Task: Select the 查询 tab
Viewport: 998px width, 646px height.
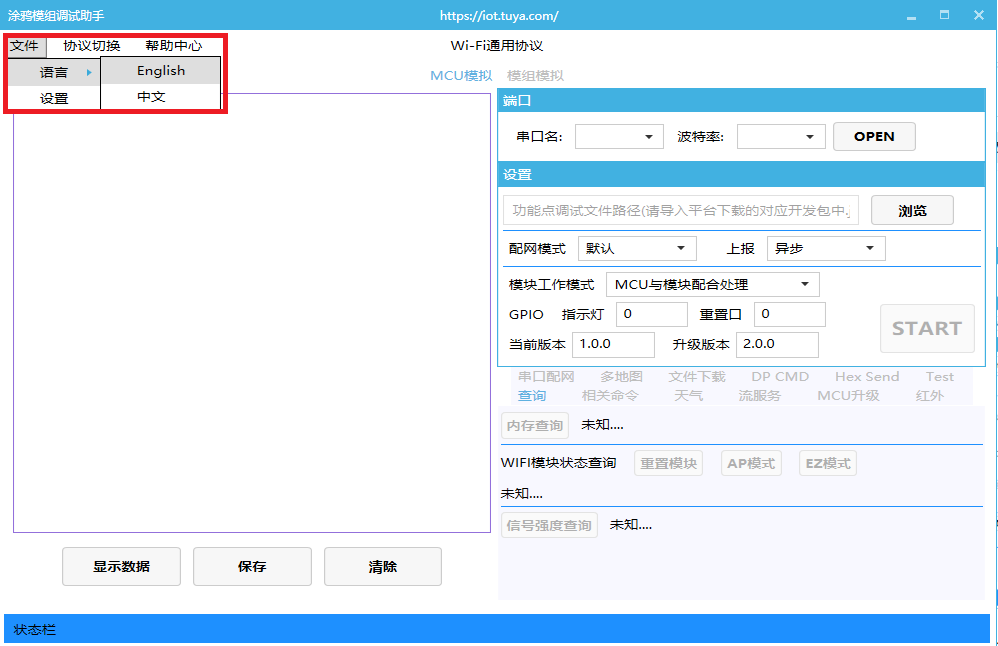Action: click(531, 396)
